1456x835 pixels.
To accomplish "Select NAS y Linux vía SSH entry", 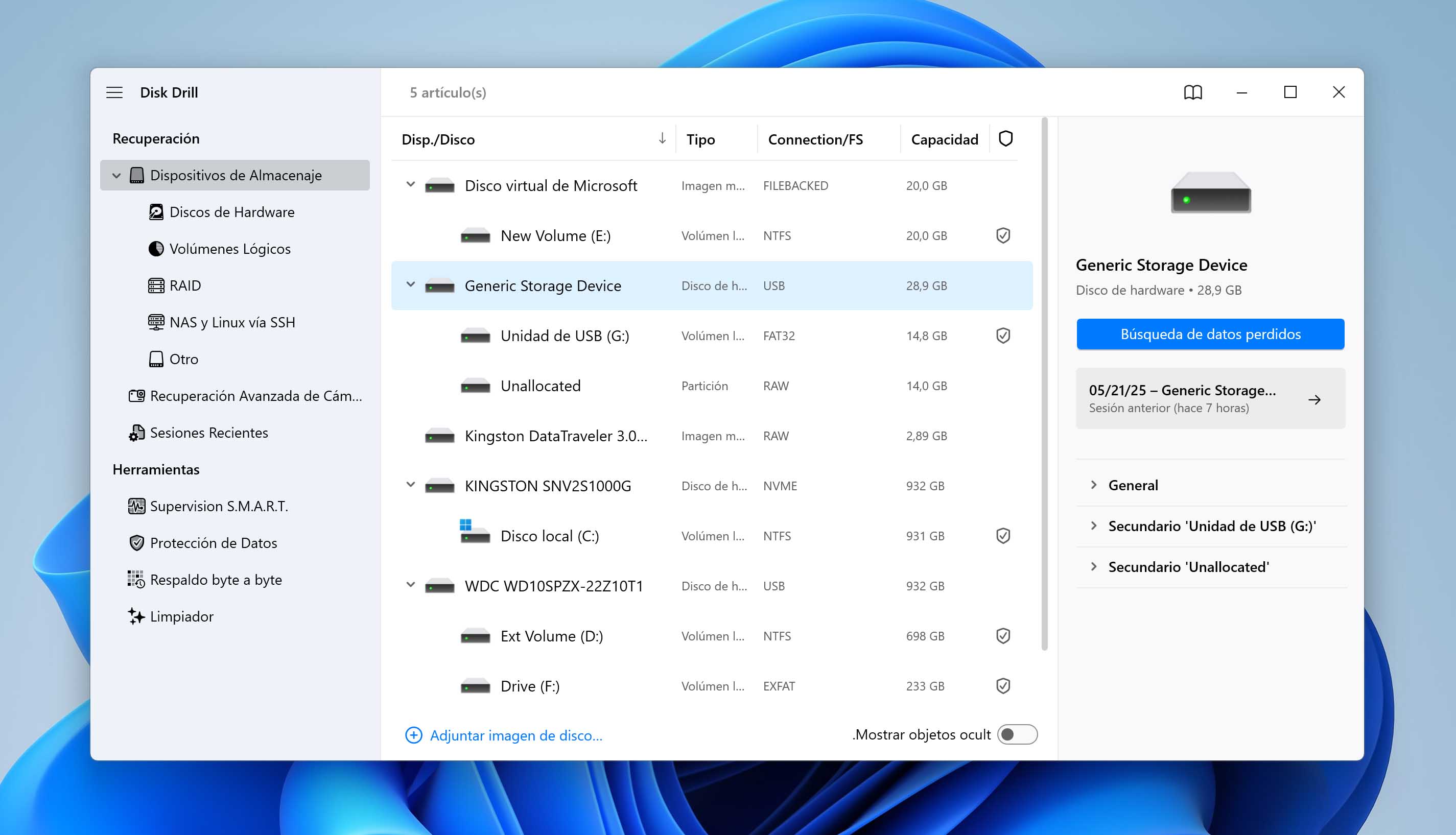I will click(x=235, y=322).
